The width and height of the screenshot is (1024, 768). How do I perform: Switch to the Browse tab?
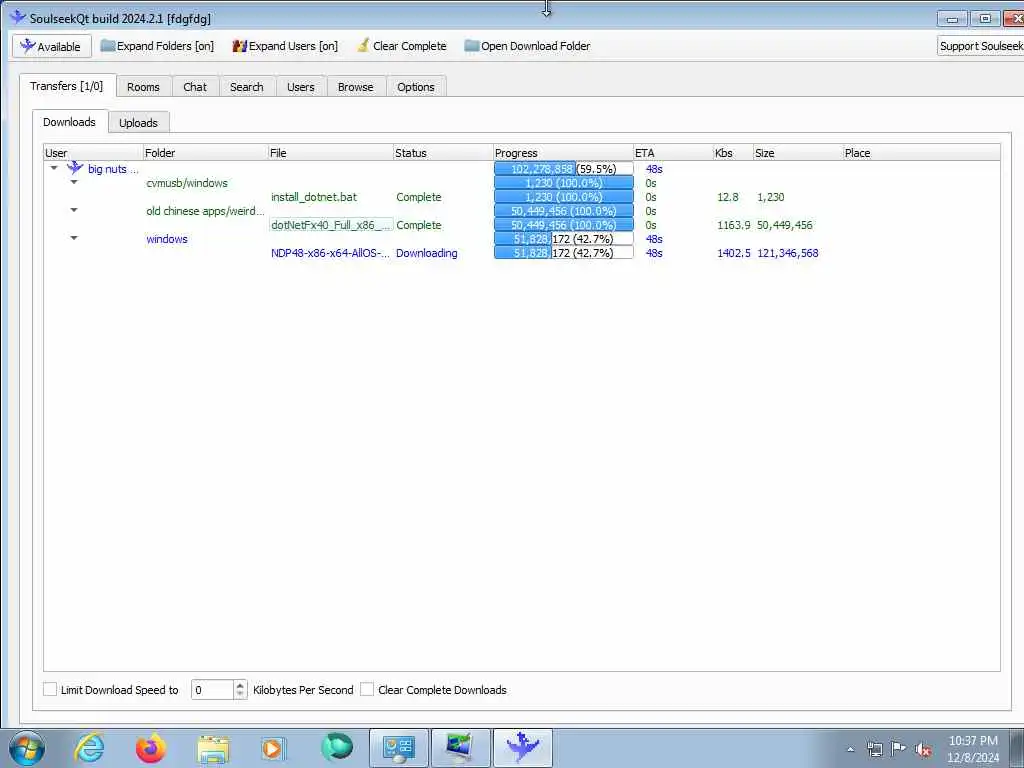(x=355, y=87)
